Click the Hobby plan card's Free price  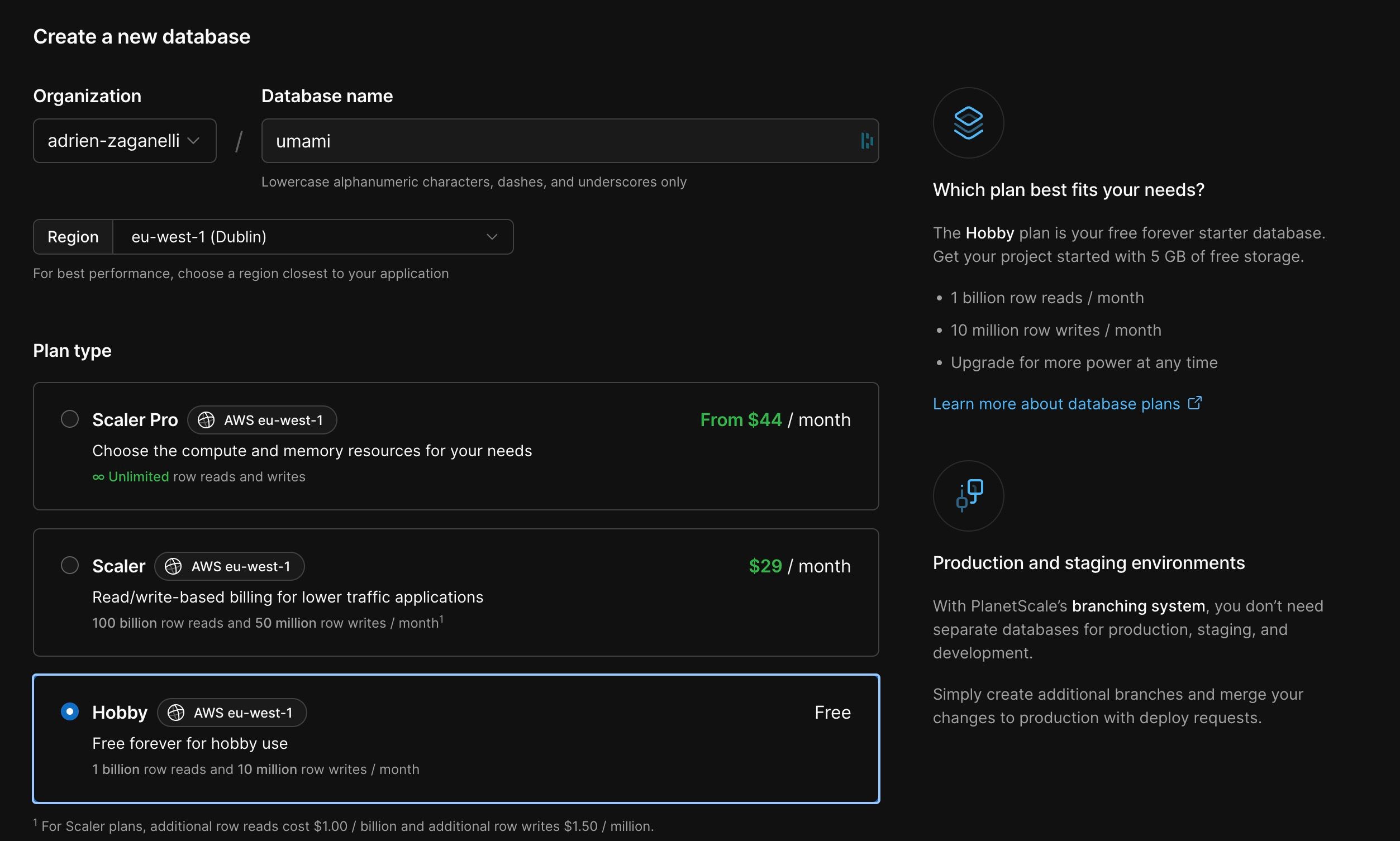(x=832, y=713)
